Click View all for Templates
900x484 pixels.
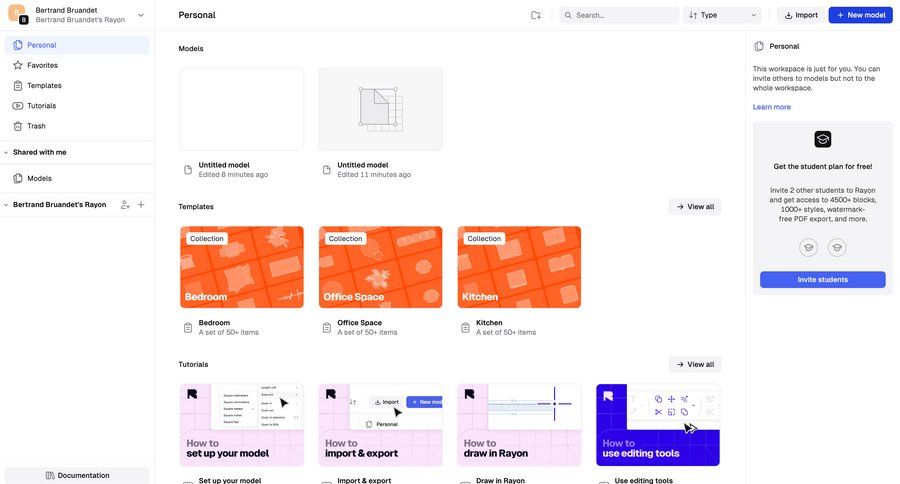[x=694, y=207]
